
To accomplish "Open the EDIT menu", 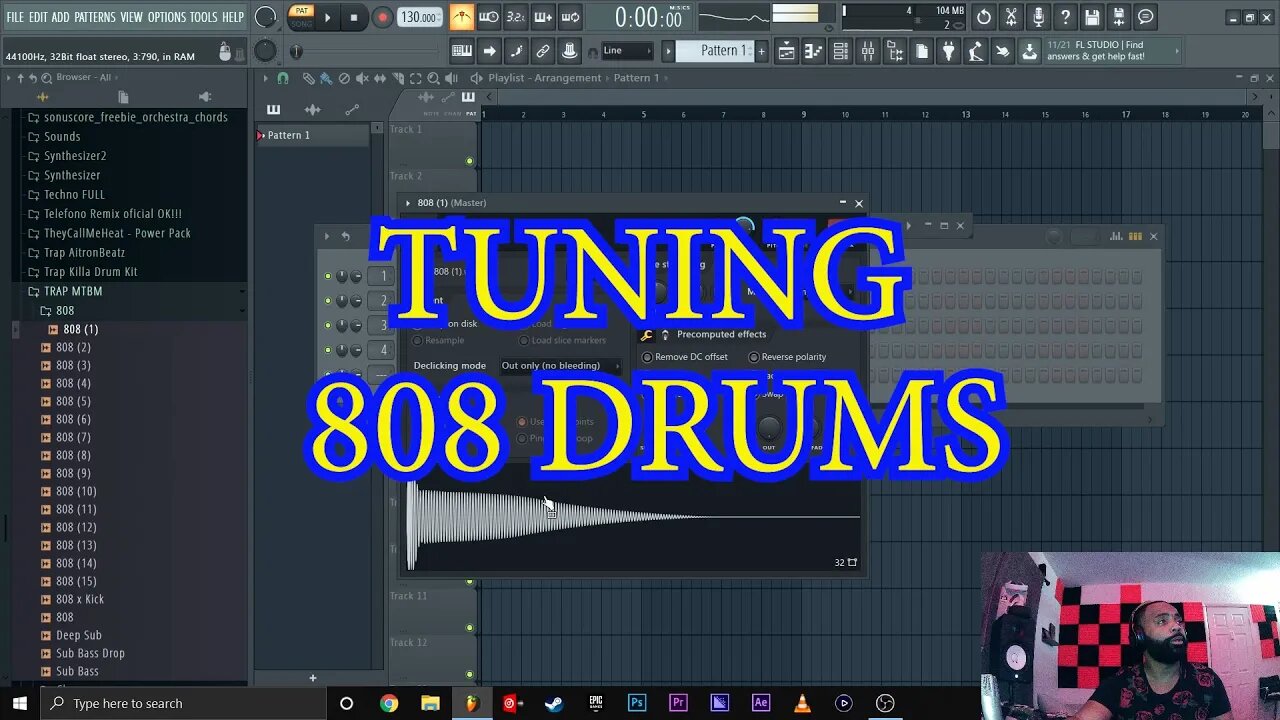I will (x=38, y=17).
